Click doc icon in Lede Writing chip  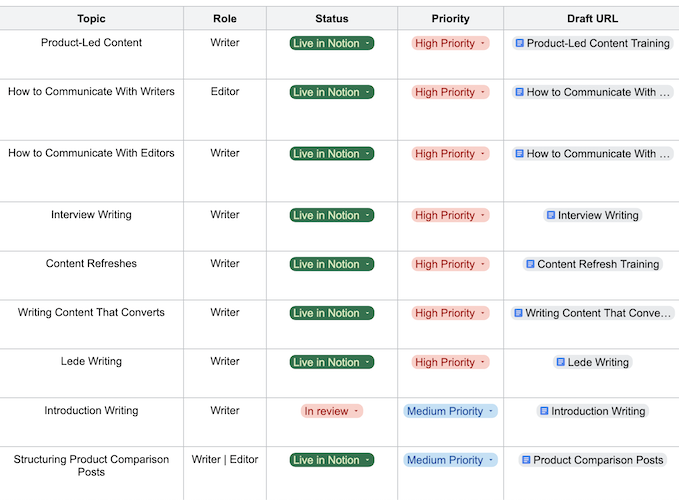(560, 362)
